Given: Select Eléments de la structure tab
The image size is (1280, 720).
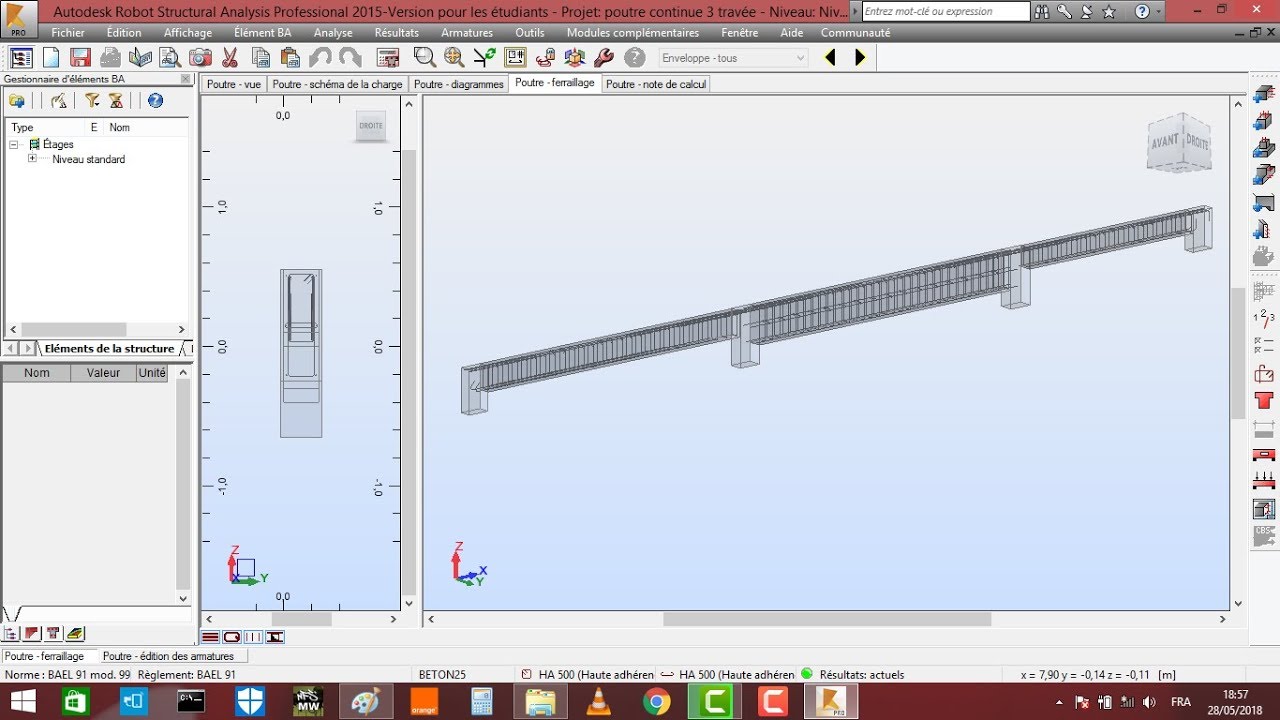Looking at the screenshot, I should pos(108,348).
